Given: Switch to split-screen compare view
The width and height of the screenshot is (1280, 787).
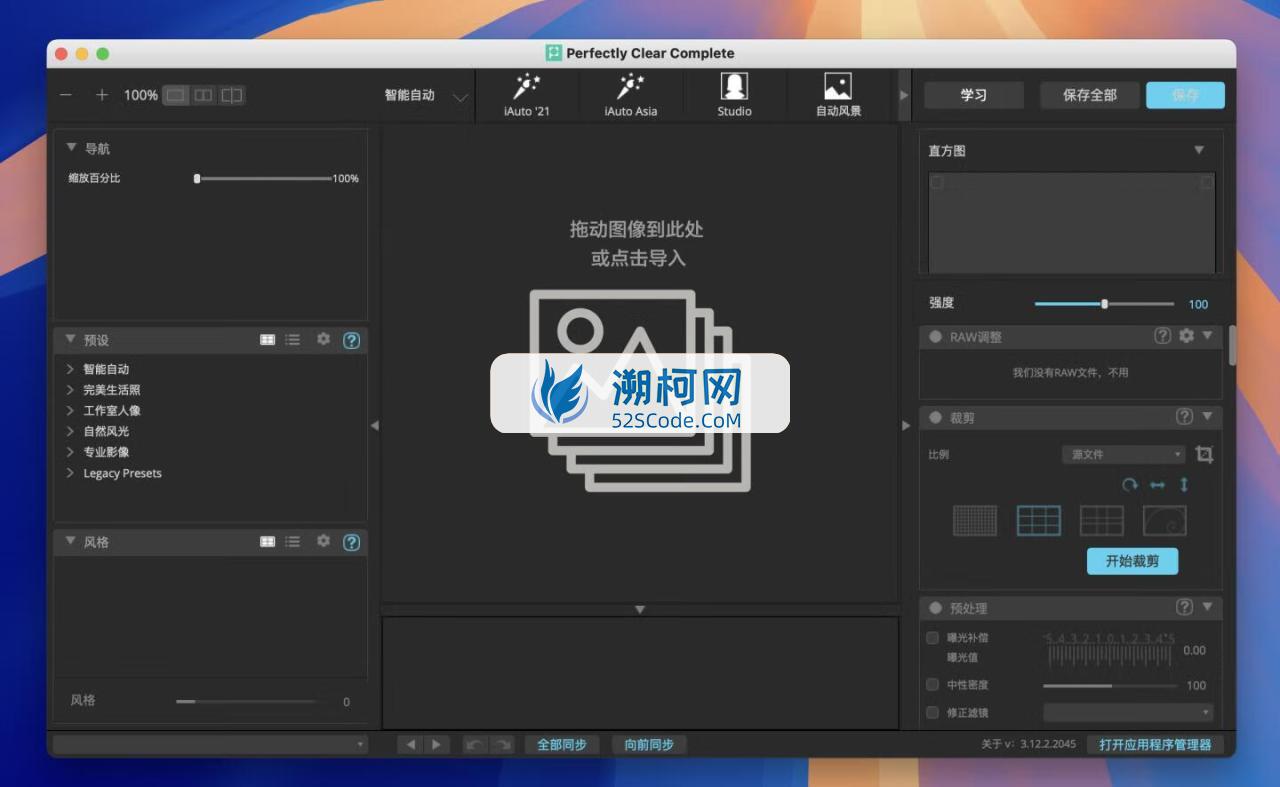Looking at the screenshot, I should (232, 95).
